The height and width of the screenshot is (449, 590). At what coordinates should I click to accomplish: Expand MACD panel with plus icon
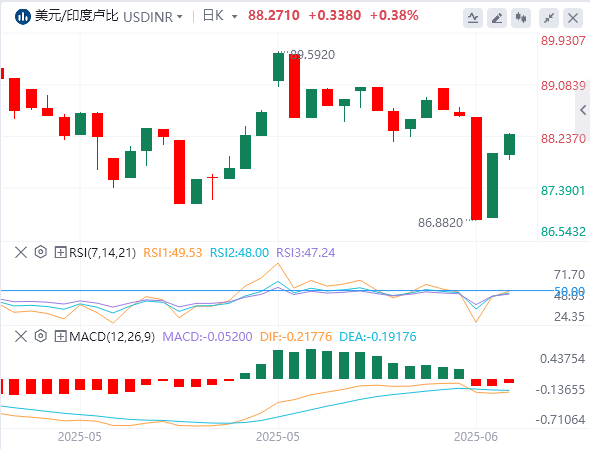click(x=60, y=336)
